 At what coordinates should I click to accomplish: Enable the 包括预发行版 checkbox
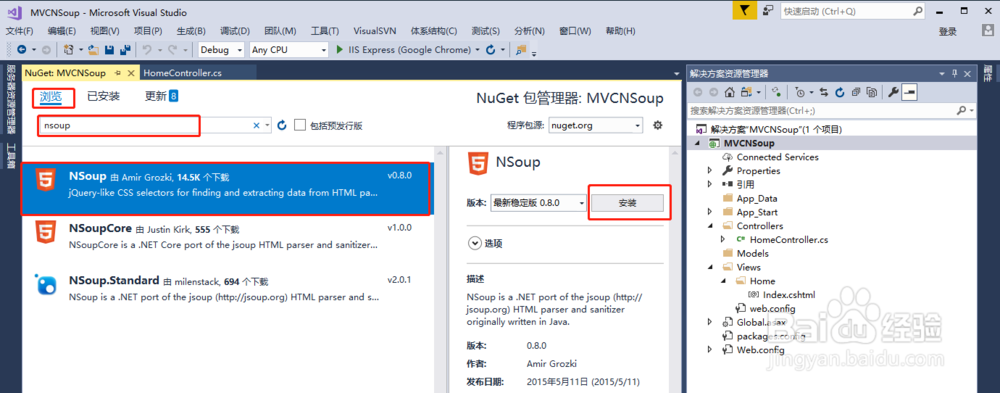[x=300, y=126]
